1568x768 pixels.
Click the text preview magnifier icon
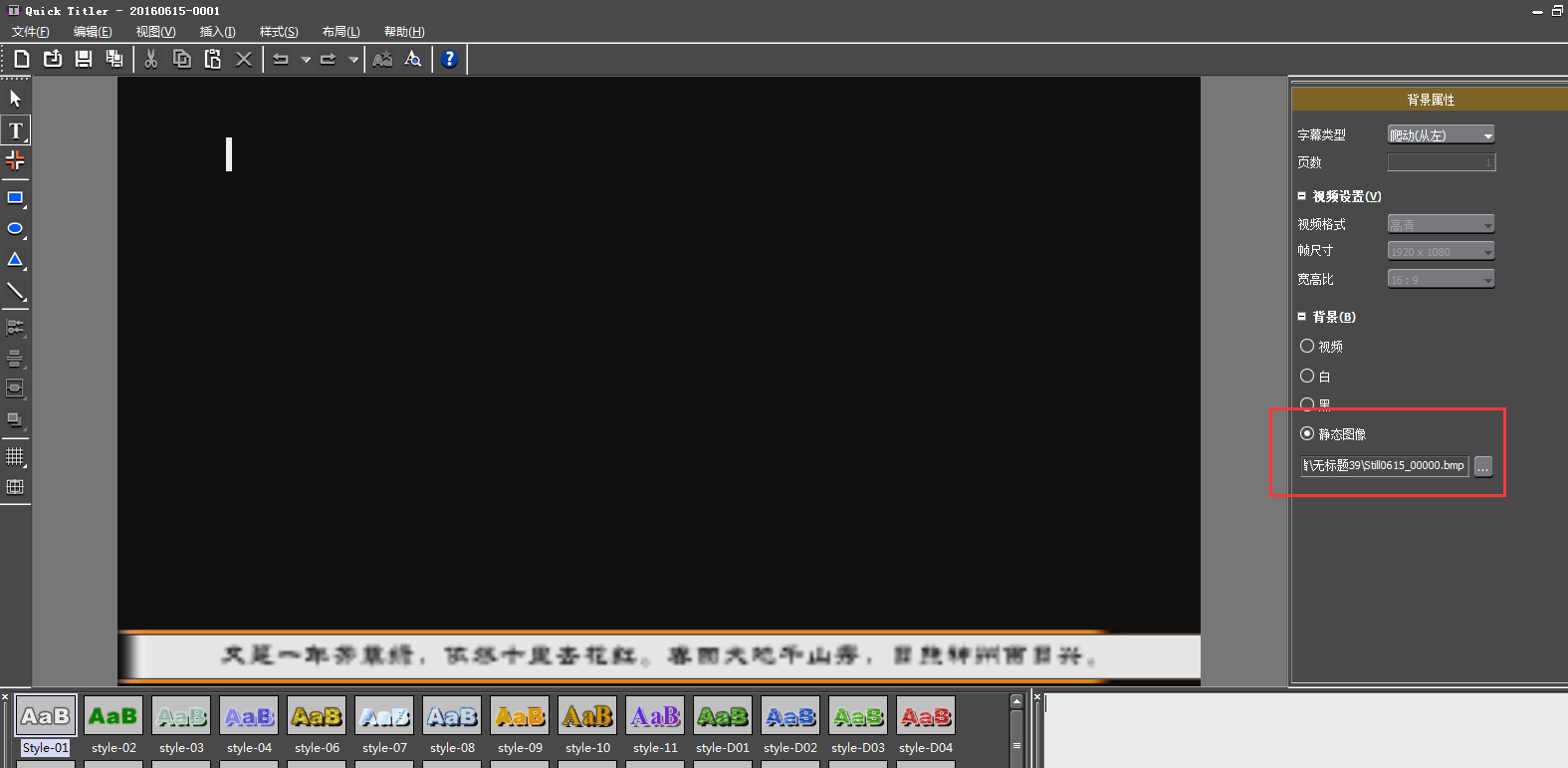(x=413, y=59)
